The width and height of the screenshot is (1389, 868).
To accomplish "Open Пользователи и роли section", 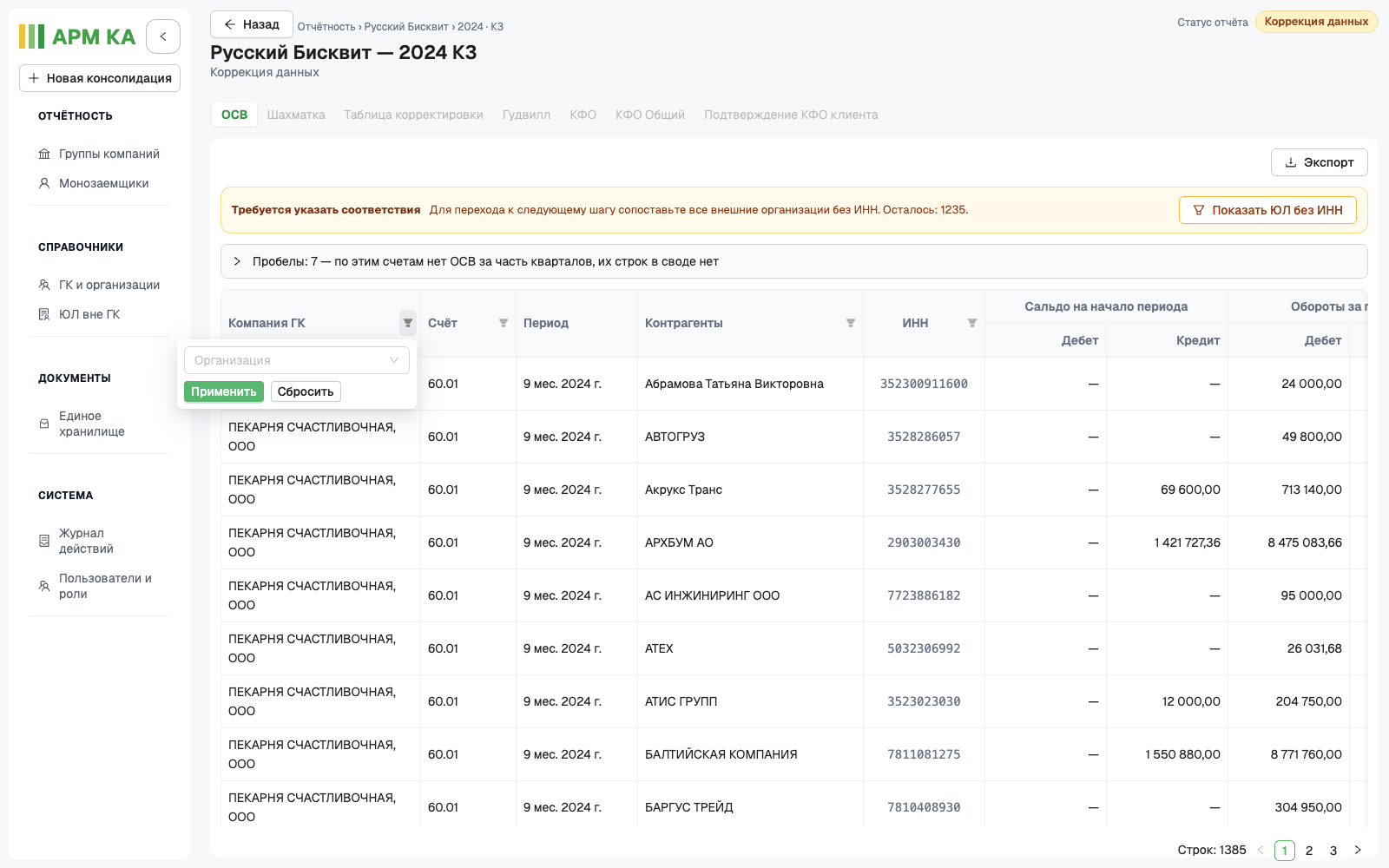I will [x=100, y=586].
